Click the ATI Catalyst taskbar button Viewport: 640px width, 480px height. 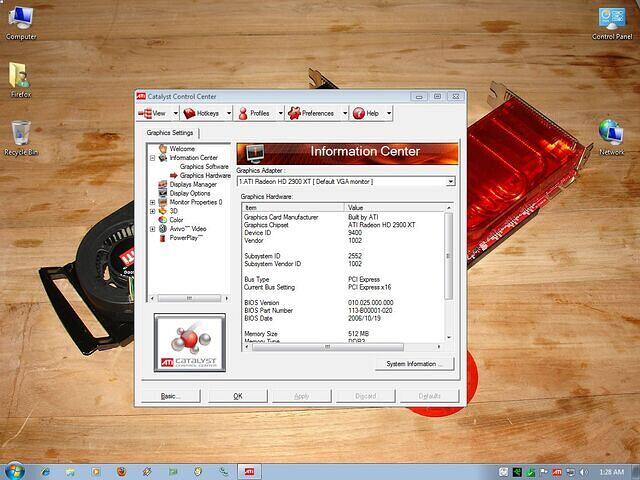click(x=249, y=472)
